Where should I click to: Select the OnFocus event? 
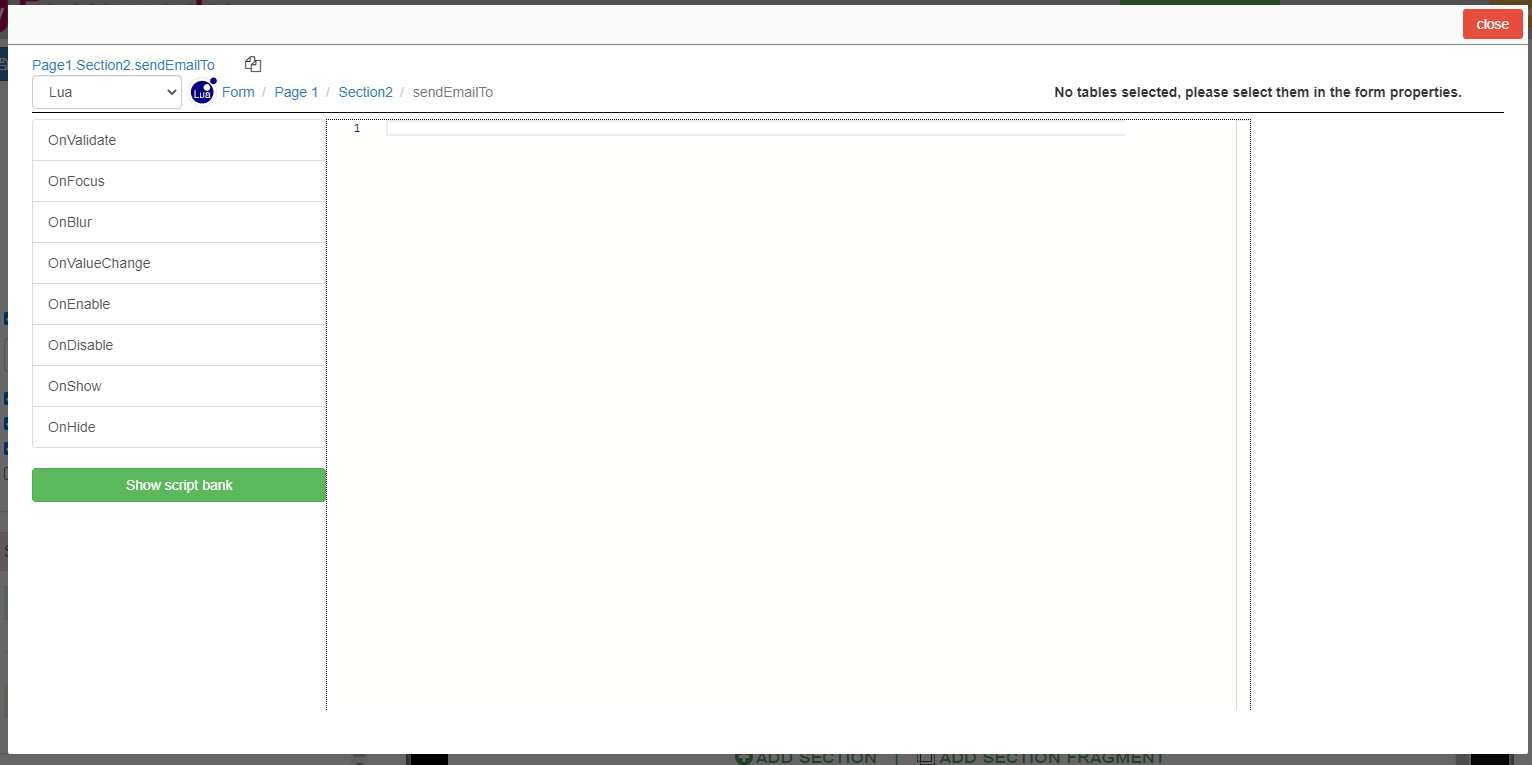(179, 181)
